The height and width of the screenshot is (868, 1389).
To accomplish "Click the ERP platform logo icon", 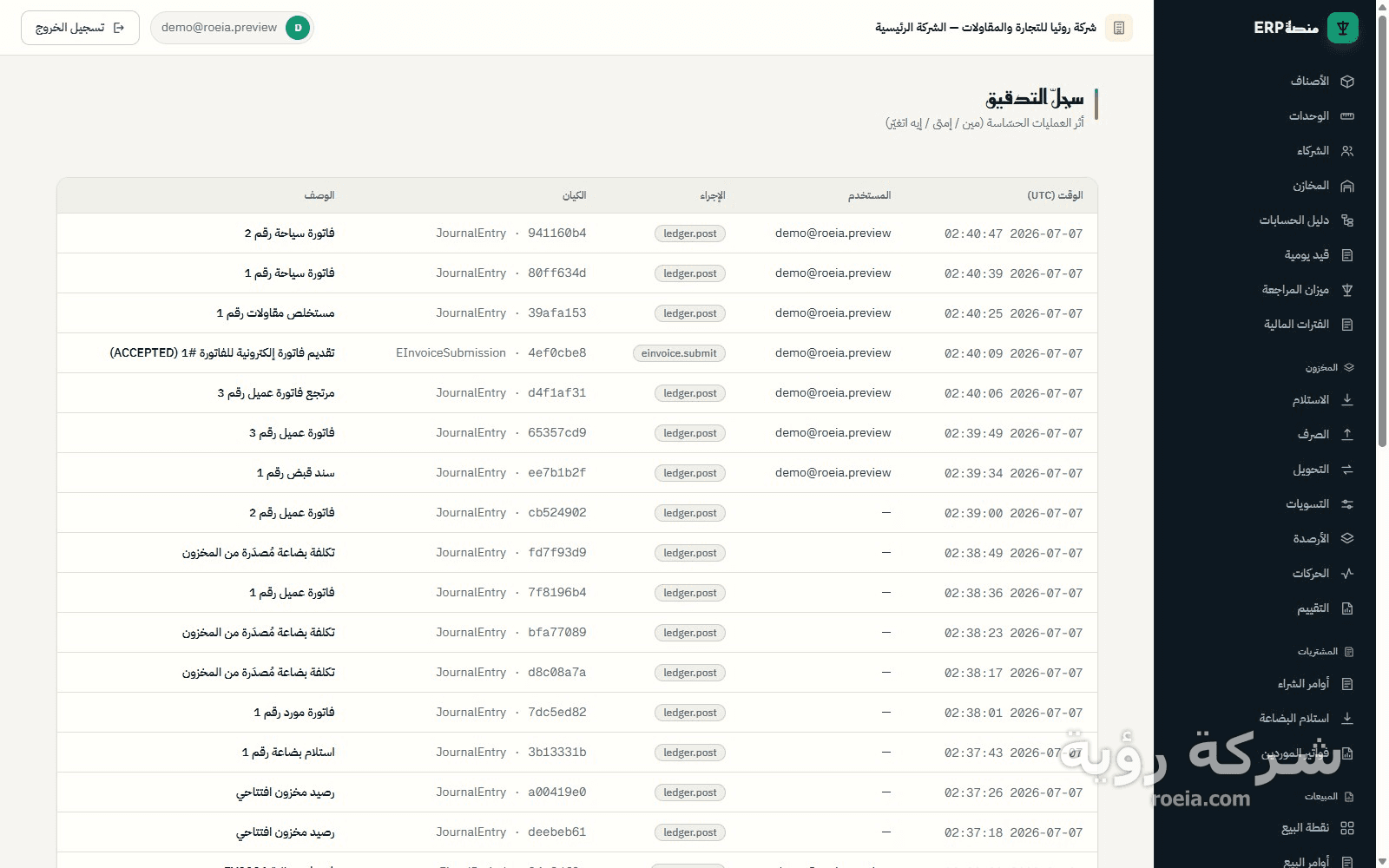I will [x=1343, y=28].
